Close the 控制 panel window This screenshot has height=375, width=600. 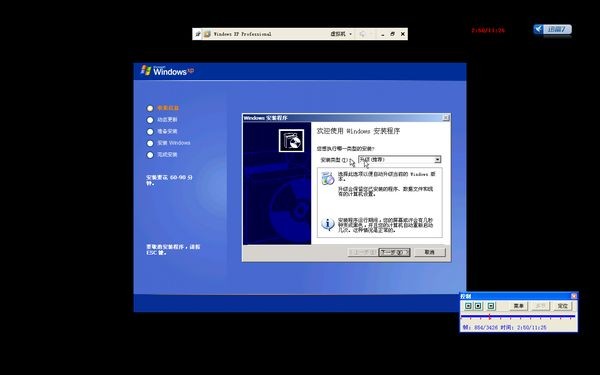pyautogui.click(x=574, y=296)
